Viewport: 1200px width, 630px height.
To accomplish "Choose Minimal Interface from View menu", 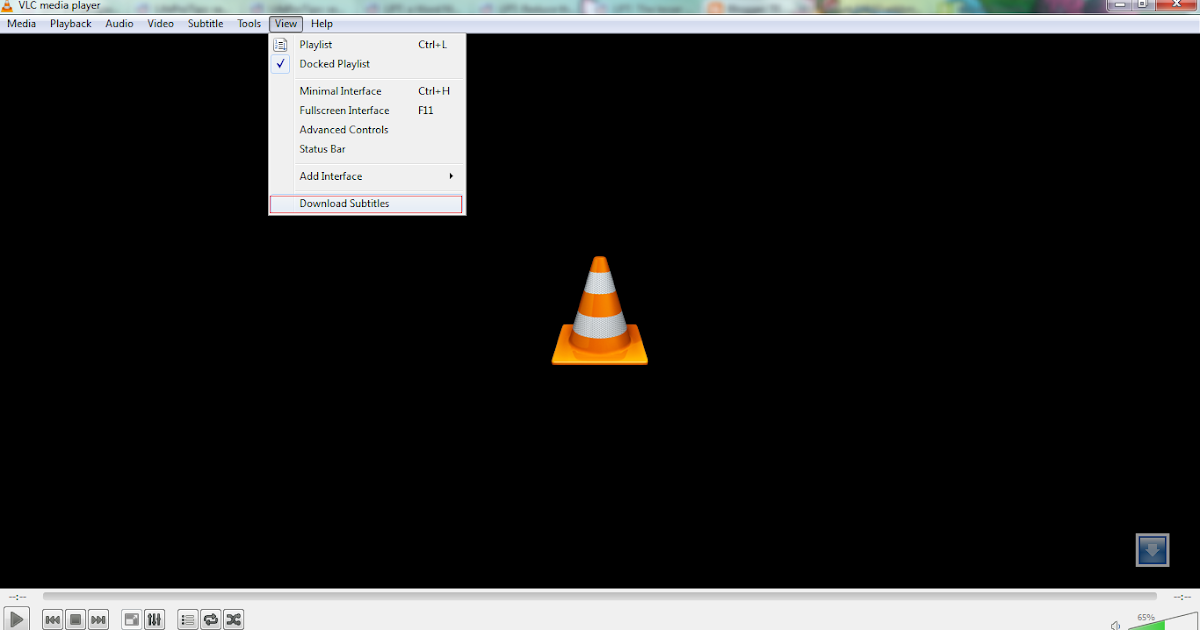I will tap(367, 91).
